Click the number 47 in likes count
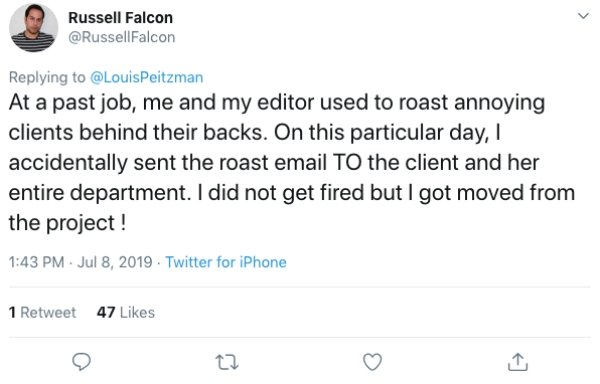600x384 pixels. click(x=106, y=312)
